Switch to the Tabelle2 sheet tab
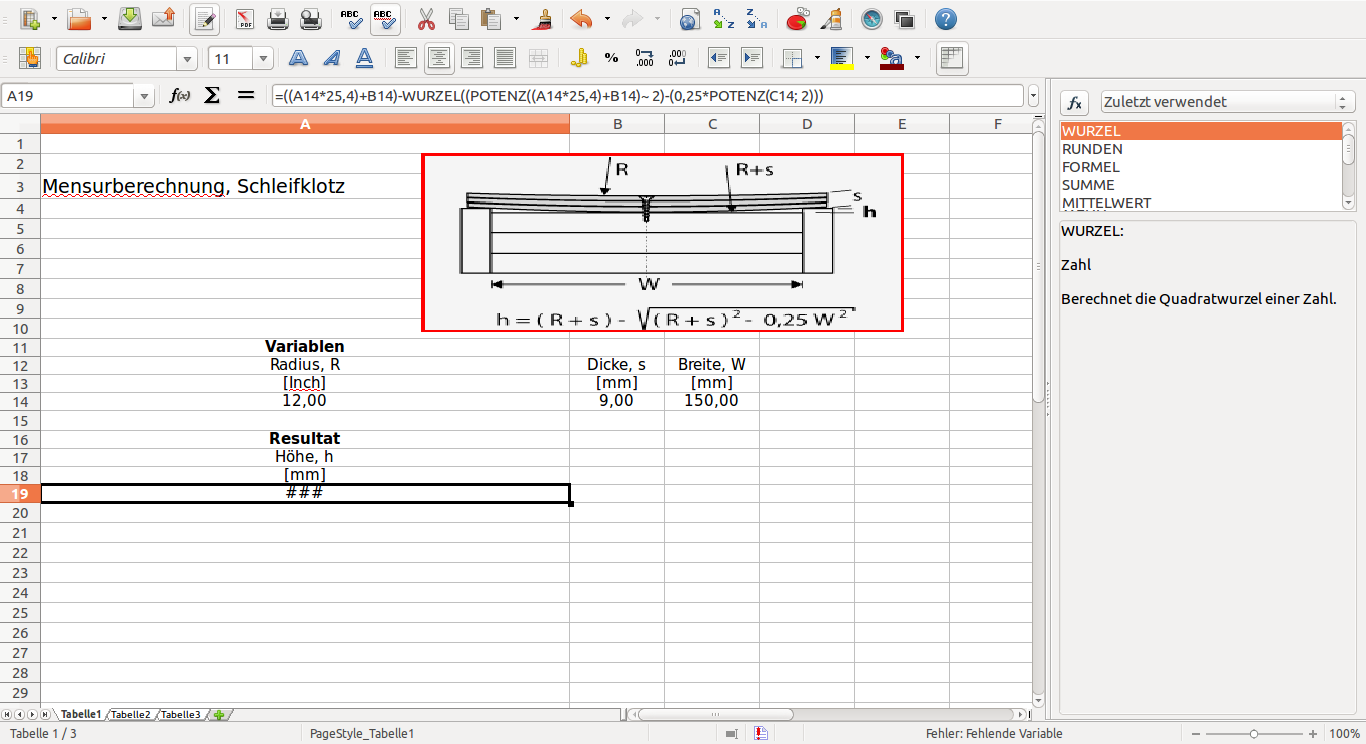This screenshot has height=744, width=1366. tap(131, 714)
